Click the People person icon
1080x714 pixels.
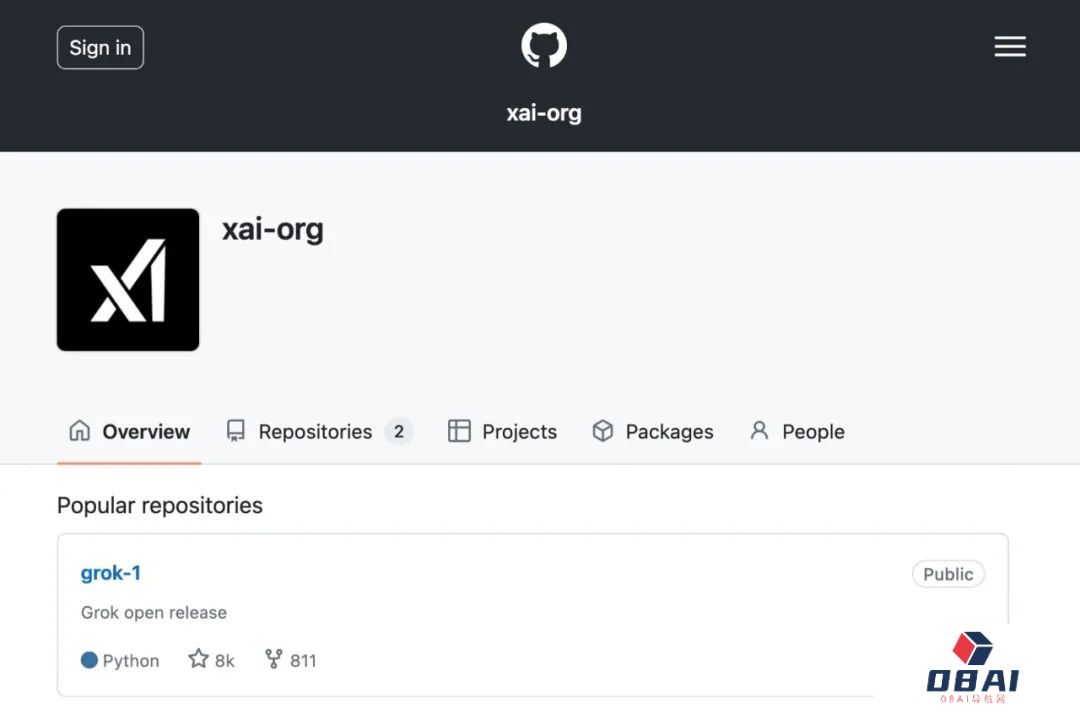coord(760,431)
